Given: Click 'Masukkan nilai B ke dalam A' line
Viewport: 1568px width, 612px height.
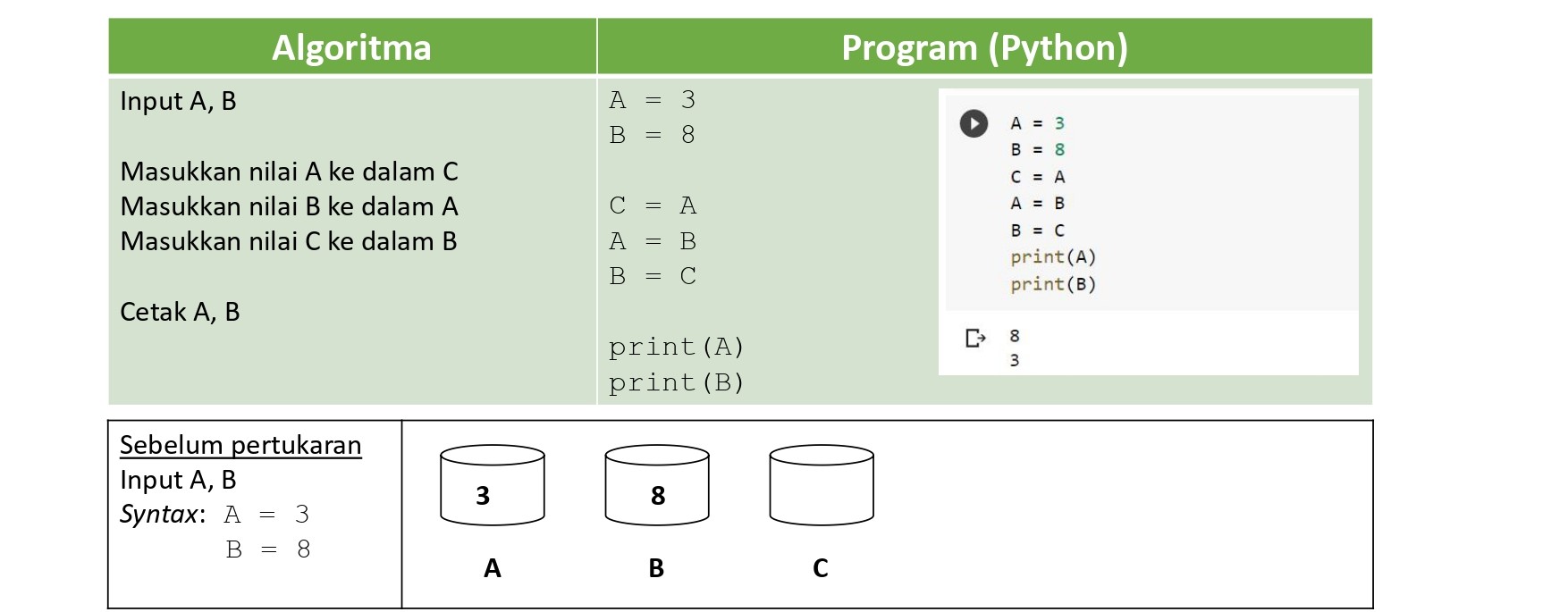Looking at the screenshot, I should 289,206.
